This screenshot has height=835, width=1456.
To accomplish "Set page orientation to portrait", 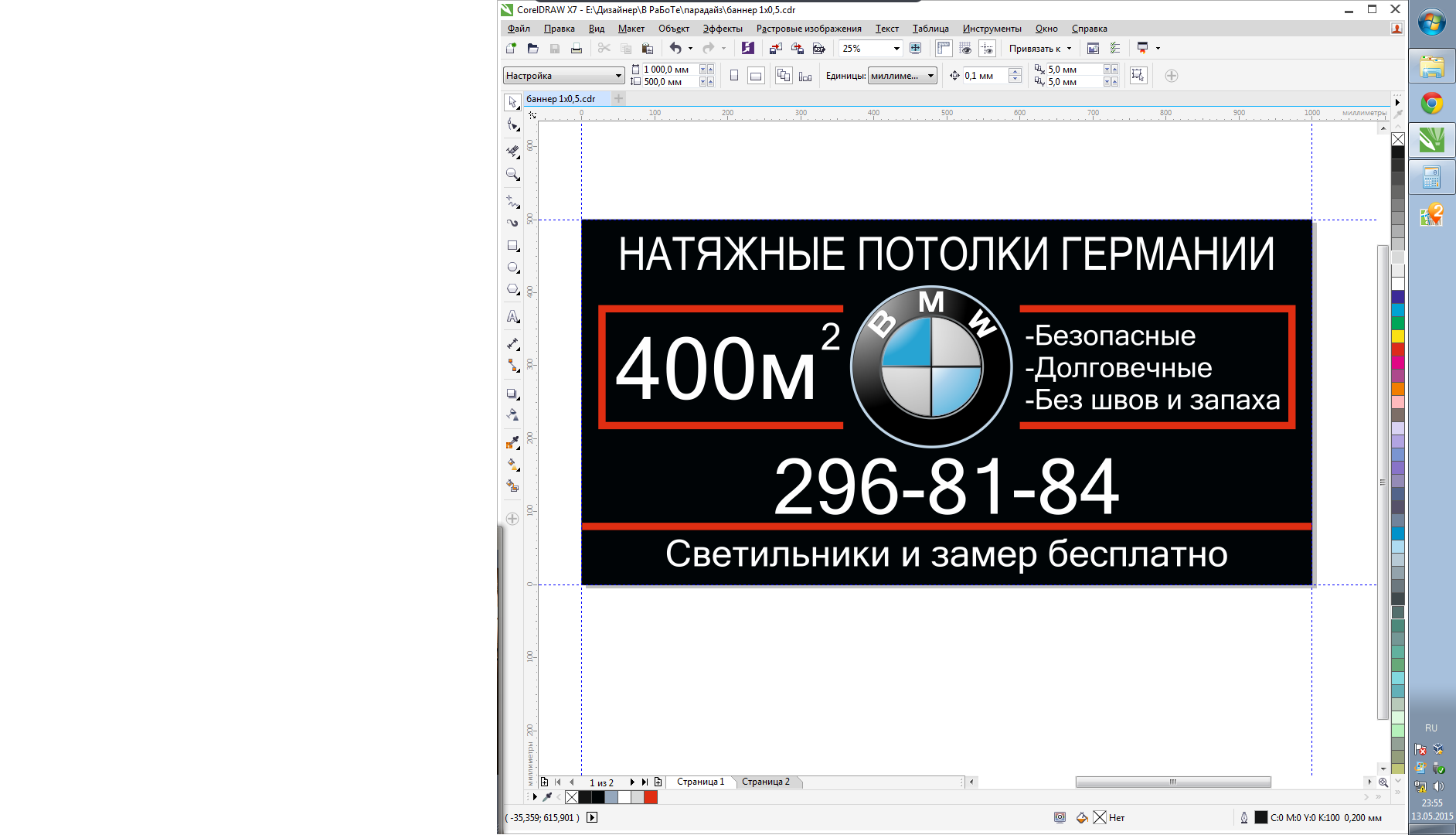I will coord(734,75).
